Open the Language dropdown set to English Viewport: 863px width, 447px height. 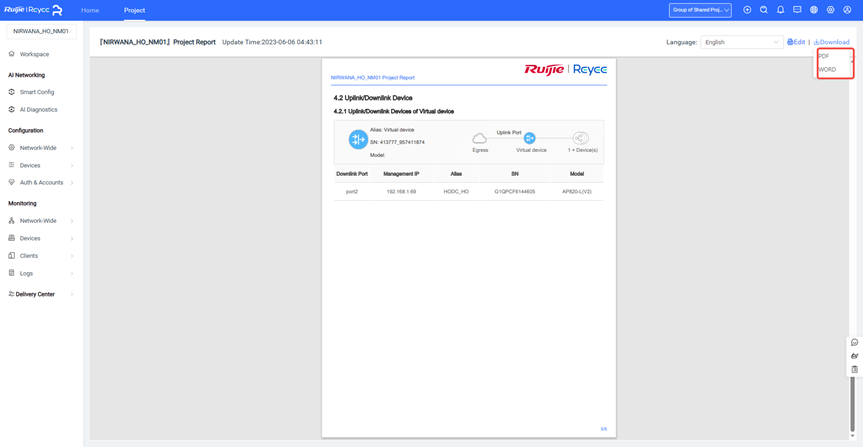(741, 42)
